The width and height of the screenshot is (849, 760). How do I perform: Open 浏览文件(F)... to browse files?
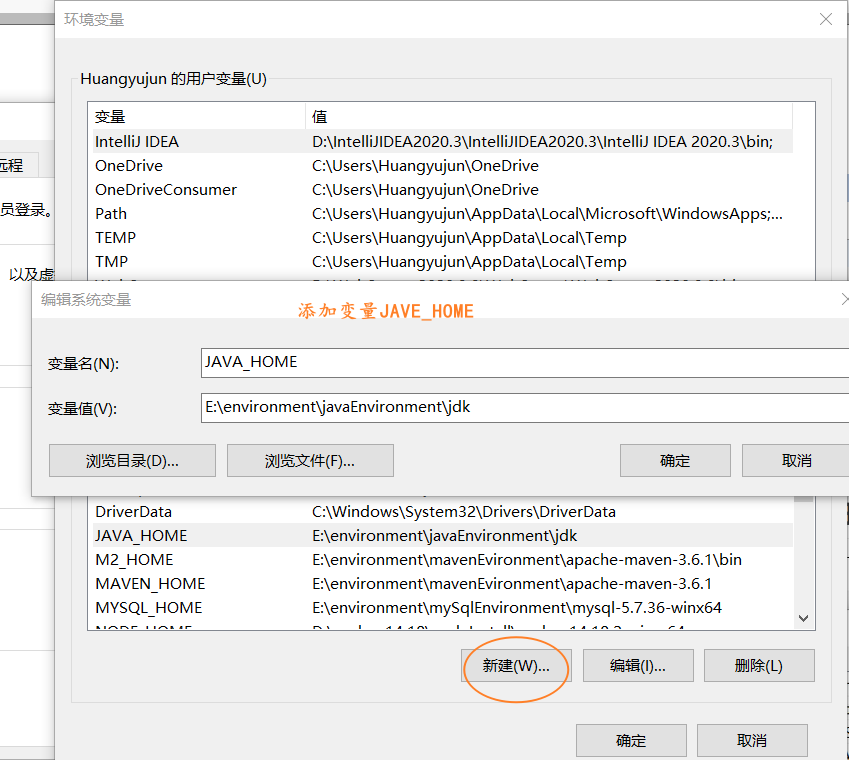pos(310,461)
